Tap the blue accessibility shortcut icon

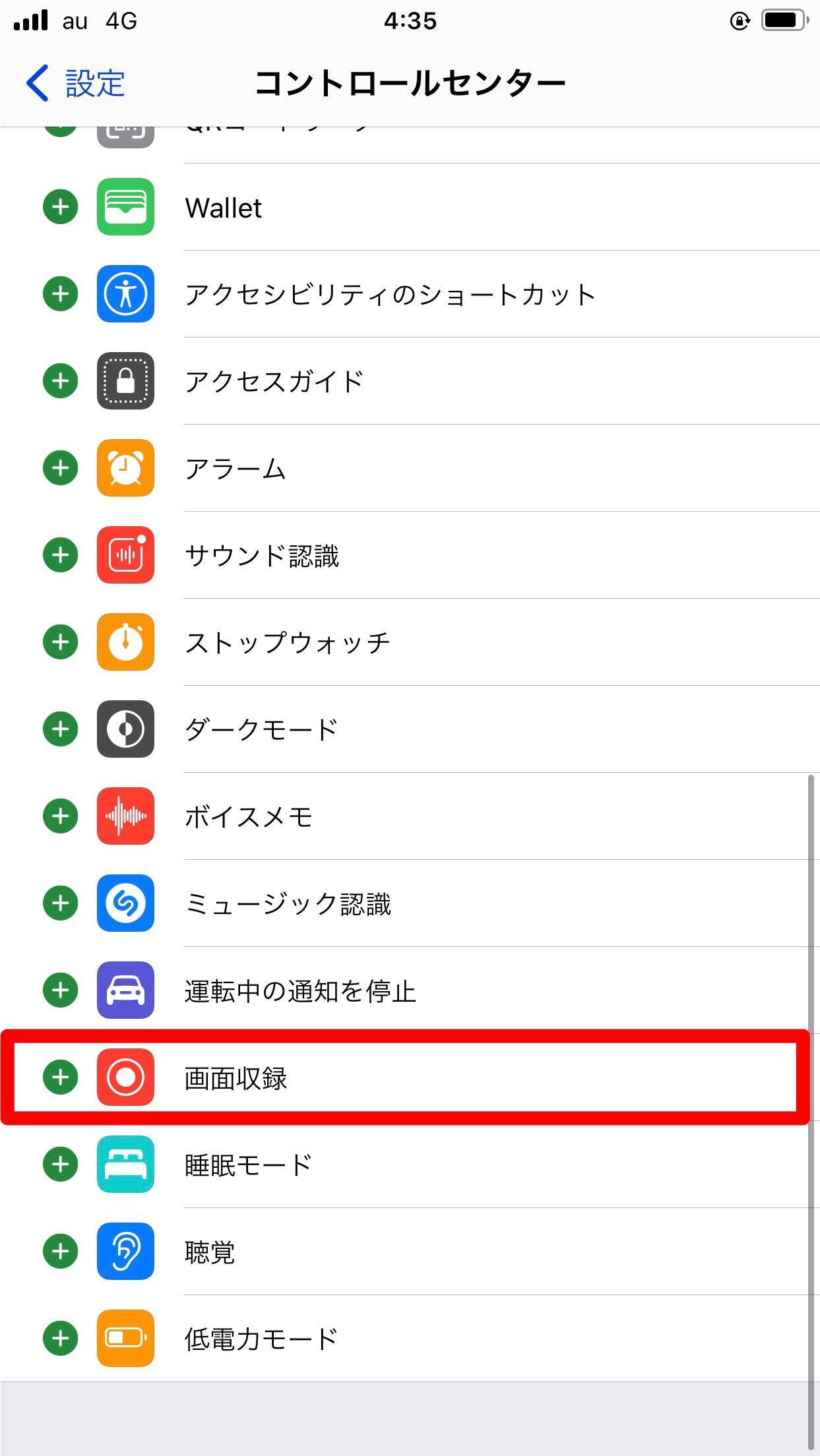pyautogui.click(x=125, y=293)
